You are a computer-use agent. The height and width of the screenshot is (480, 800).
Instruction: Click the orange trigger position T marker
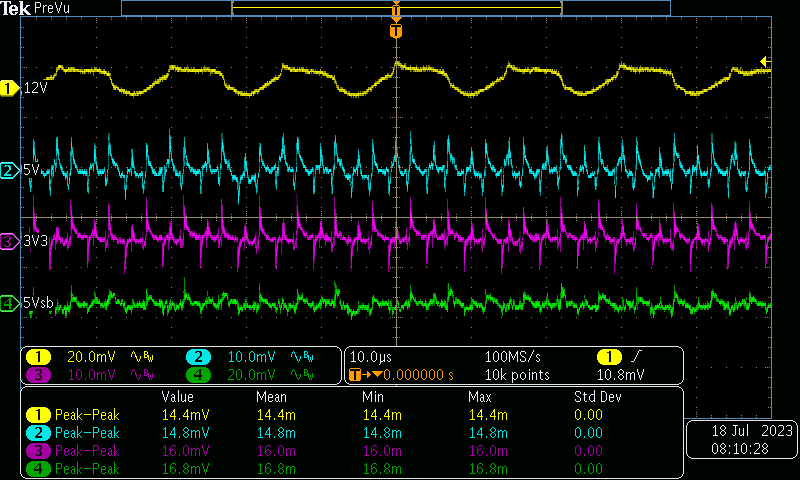(x=396, y=31)
